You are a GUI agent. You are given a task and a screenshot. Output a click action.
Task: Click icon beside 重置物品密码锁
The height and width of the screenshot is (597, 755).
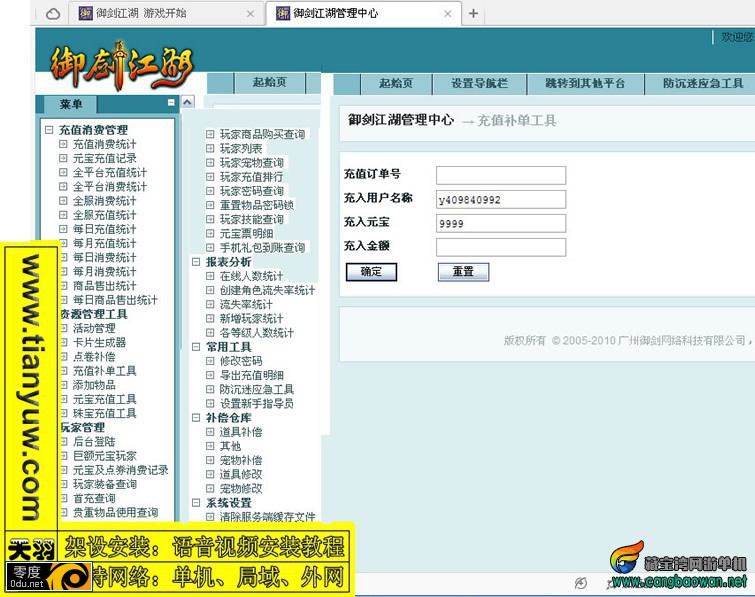210,205
